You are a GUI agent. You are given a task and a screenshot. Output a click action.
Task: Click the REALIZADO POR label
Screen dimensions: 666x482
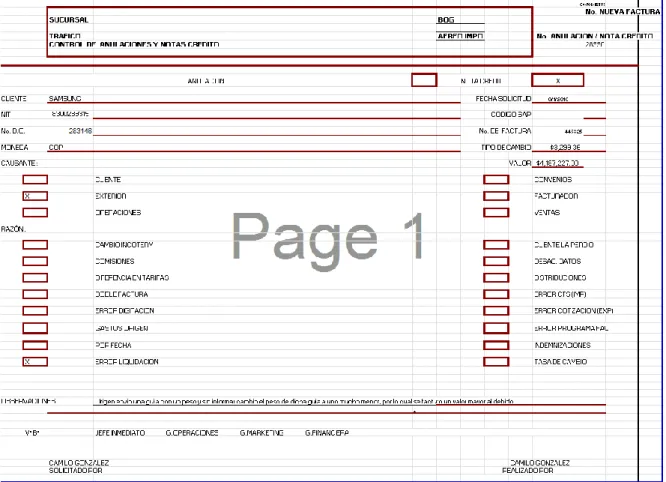pyautogui.click(x=527, y=471)
